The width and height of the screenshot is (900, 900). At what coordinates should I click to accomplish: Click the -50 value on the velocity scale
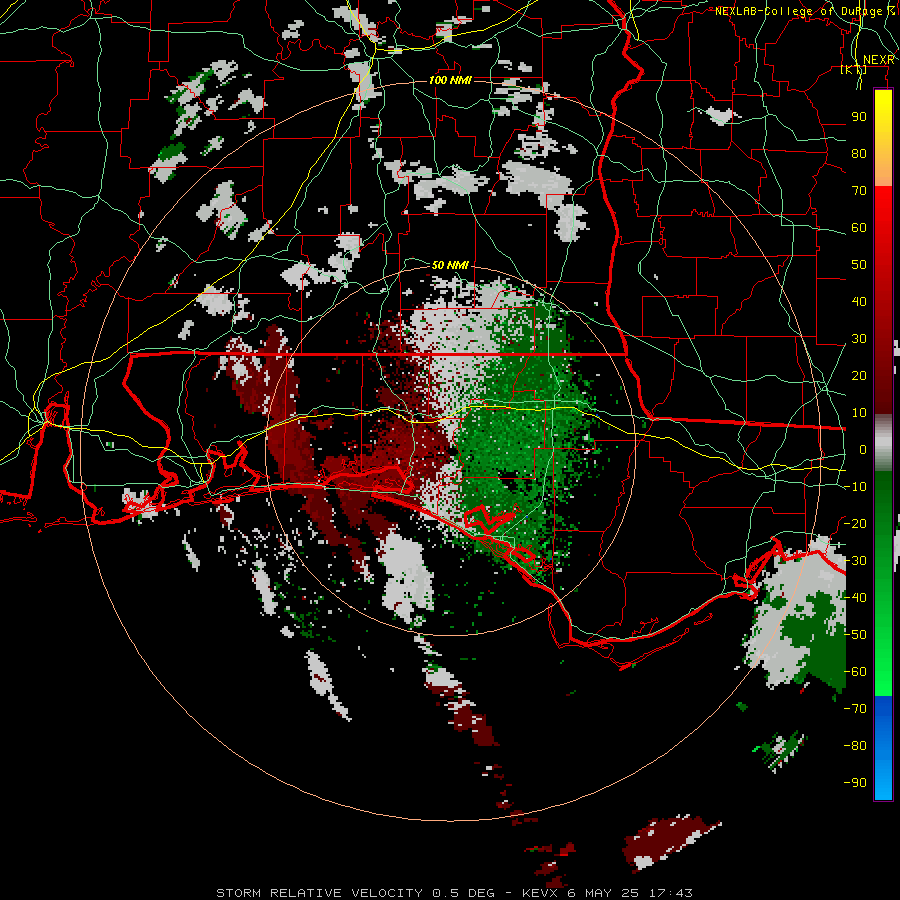[855, 635]
